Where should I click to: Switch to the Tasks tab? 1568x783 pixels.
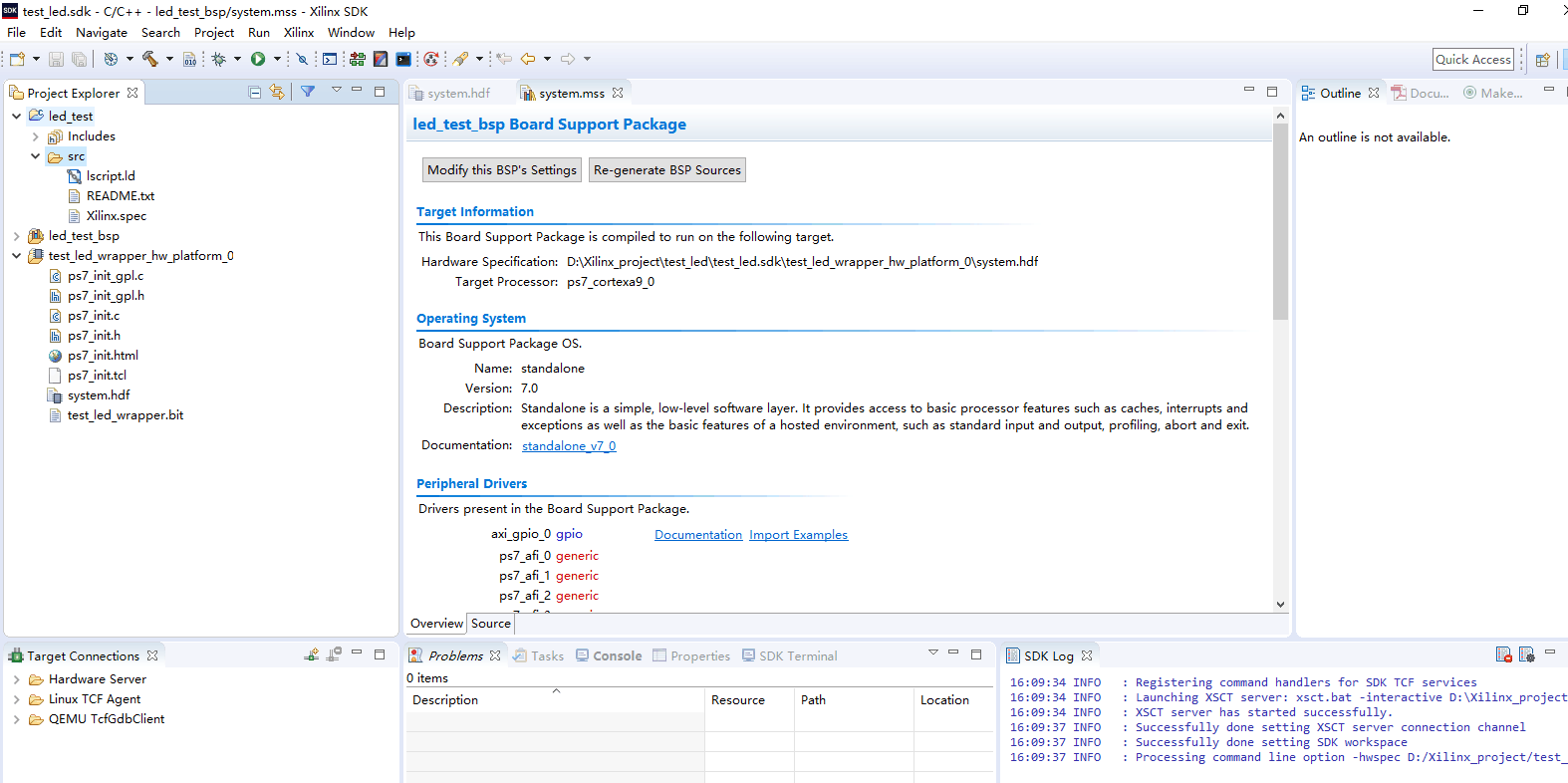(x=539, y=655)
